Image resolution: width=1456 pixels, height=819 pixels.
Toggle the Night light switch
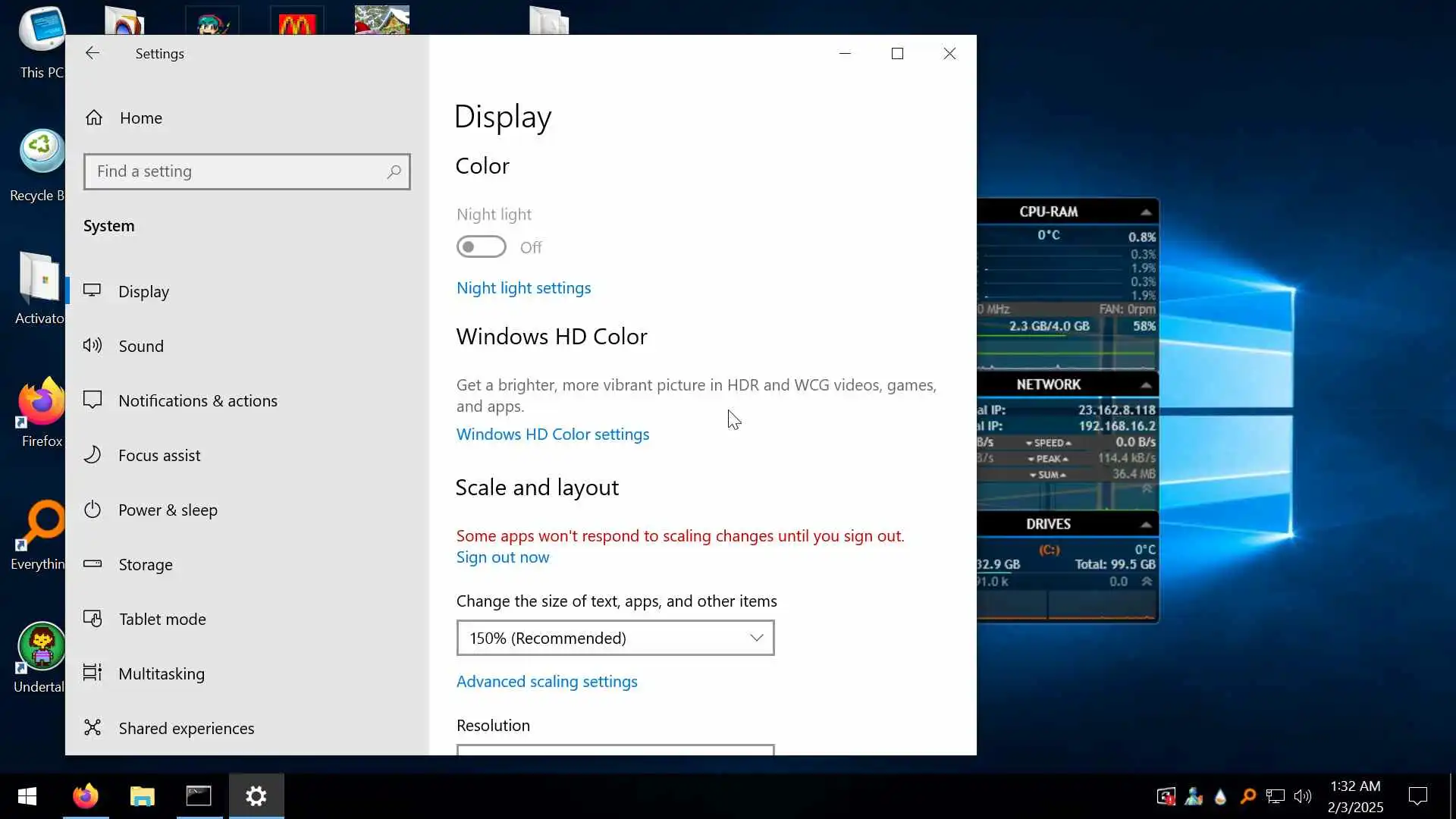coord(481,247)
